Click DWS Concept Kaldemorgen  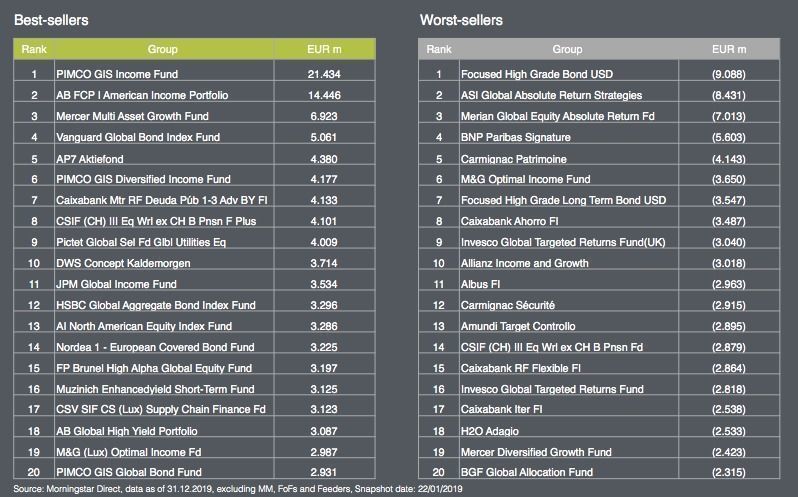tap(123, 263)
